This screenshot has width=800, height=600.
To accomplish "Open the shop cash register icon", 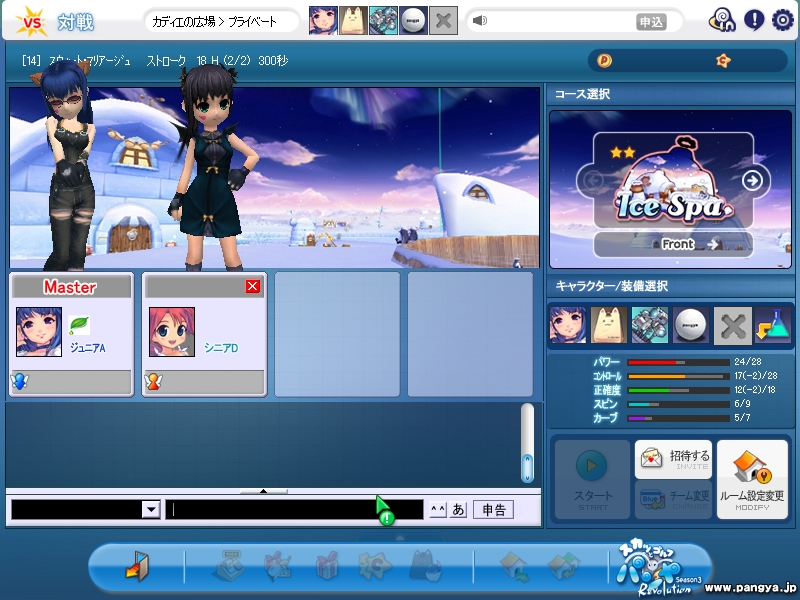I will [x=230, y=565].
